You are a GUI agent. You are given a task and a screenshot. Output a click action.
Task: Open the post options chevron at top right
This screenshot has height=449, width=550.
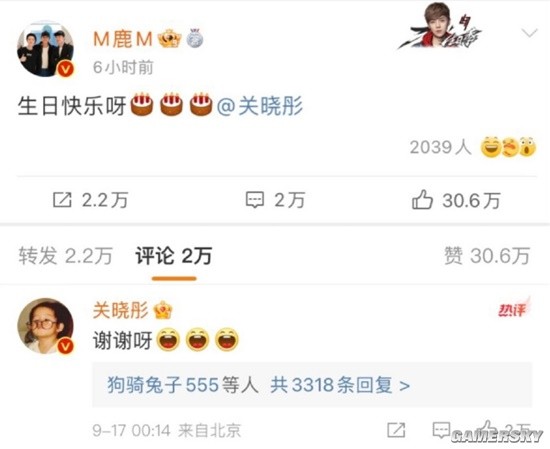(529, 33)
